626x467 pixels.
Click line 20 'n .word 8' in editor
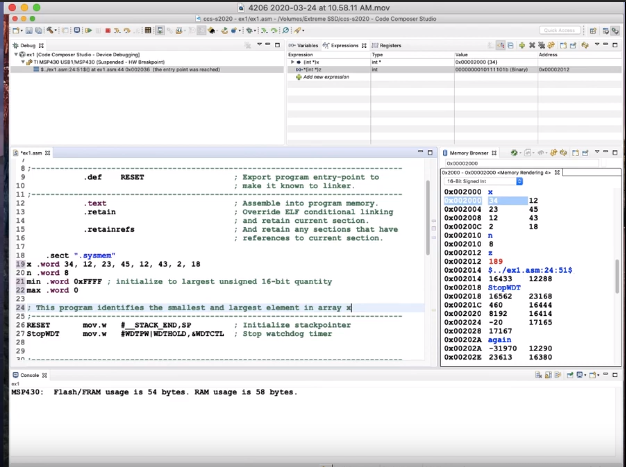48,273
